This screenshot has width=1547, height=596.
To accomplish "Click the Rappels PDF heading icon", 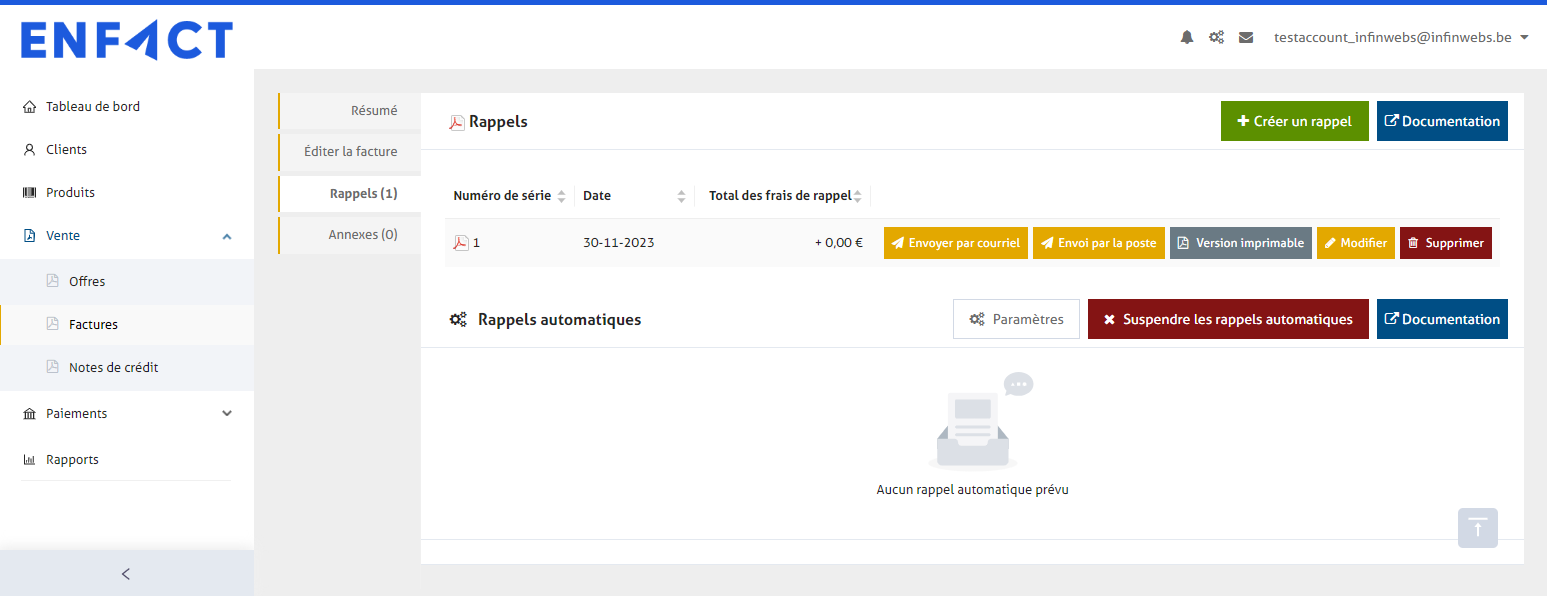I will pos(456,122).
